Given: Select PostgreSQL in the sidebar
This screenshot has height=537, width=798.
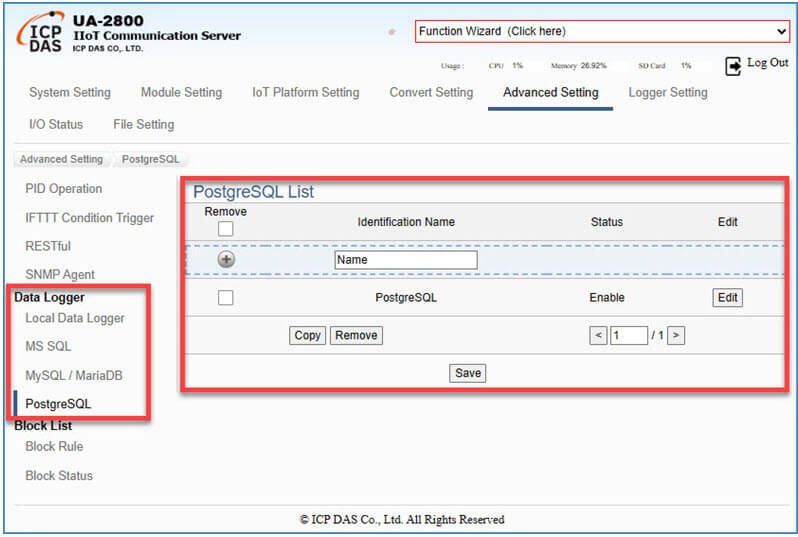Looking at the screenshot, I should coord(58,404).
